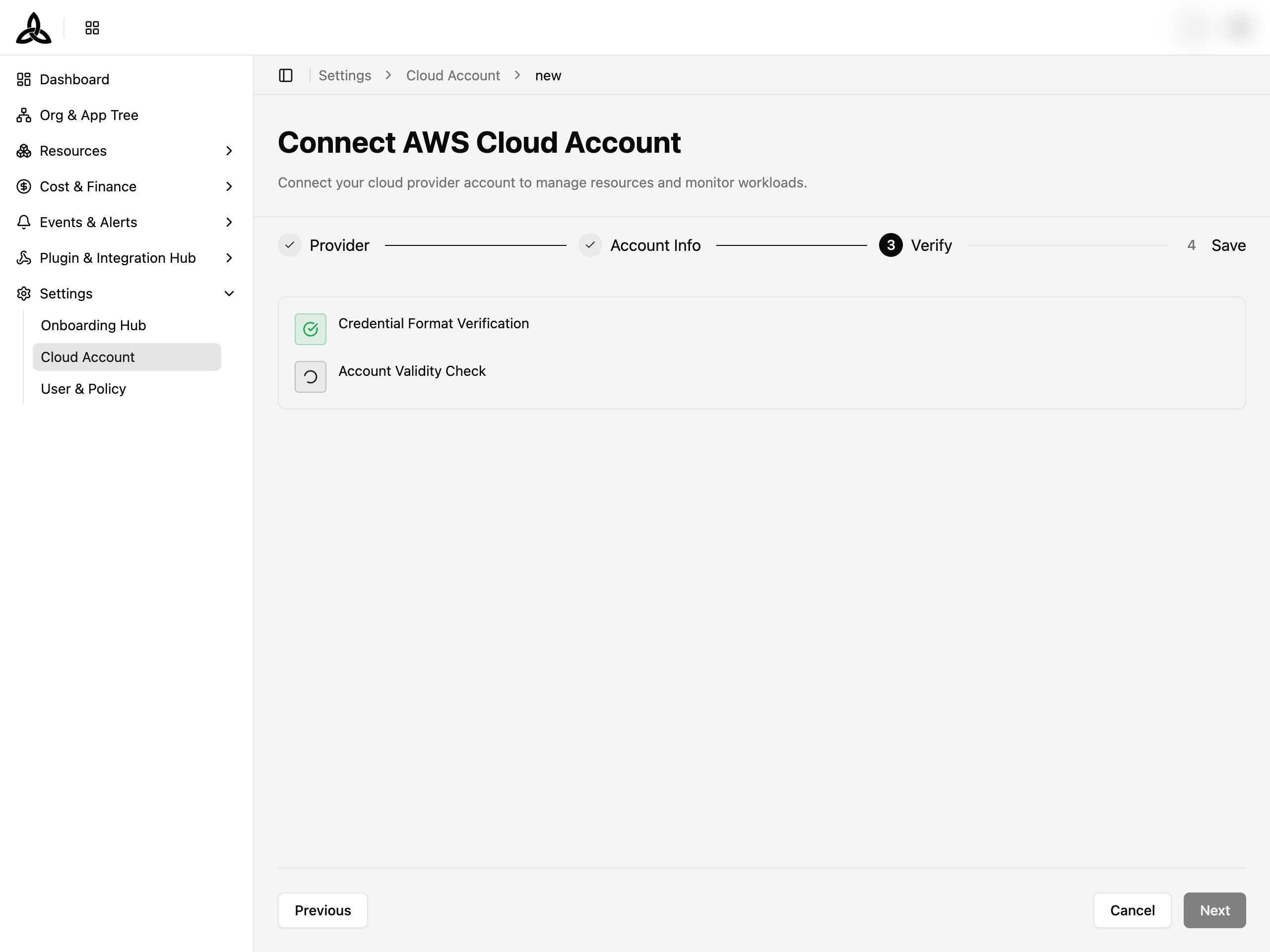The image size is (1270, 952).
Task: Click the Account Validity Check spinner icon
Action: 311,376
